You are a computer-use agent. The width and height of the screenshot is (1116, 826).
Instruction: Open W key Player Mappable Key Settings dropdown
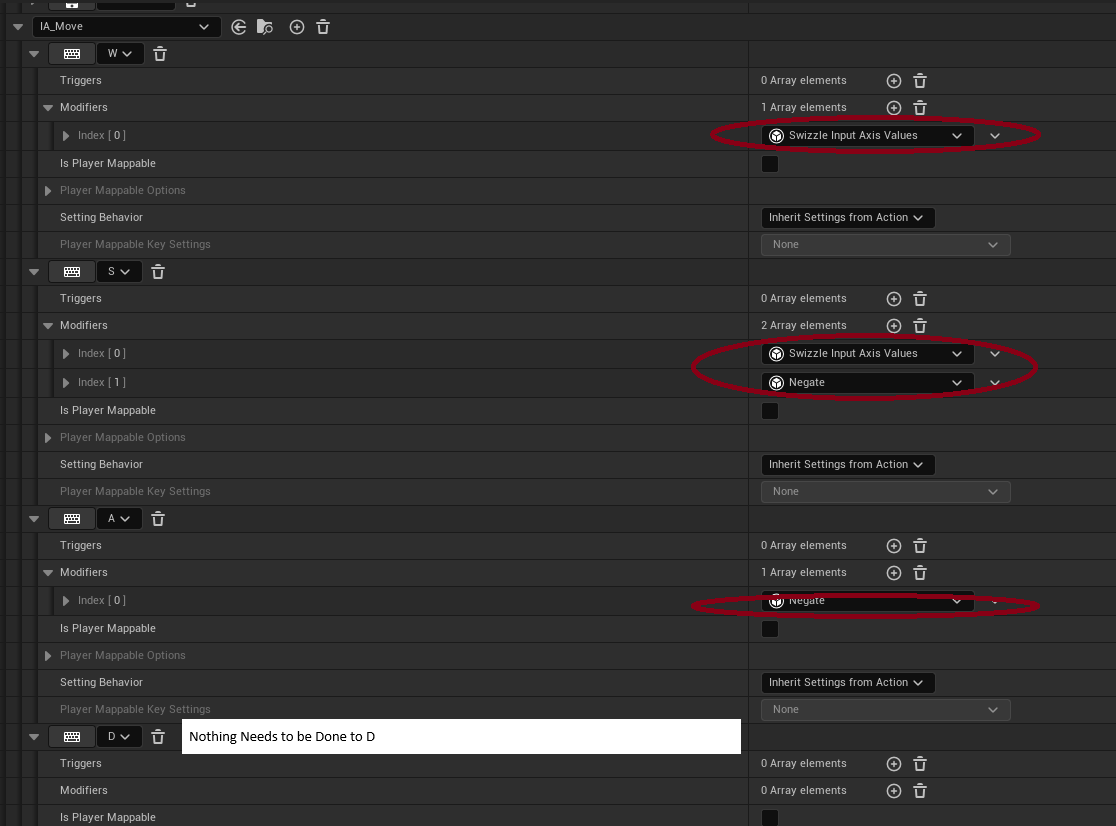pyautogui.click(x=885, y=245)
